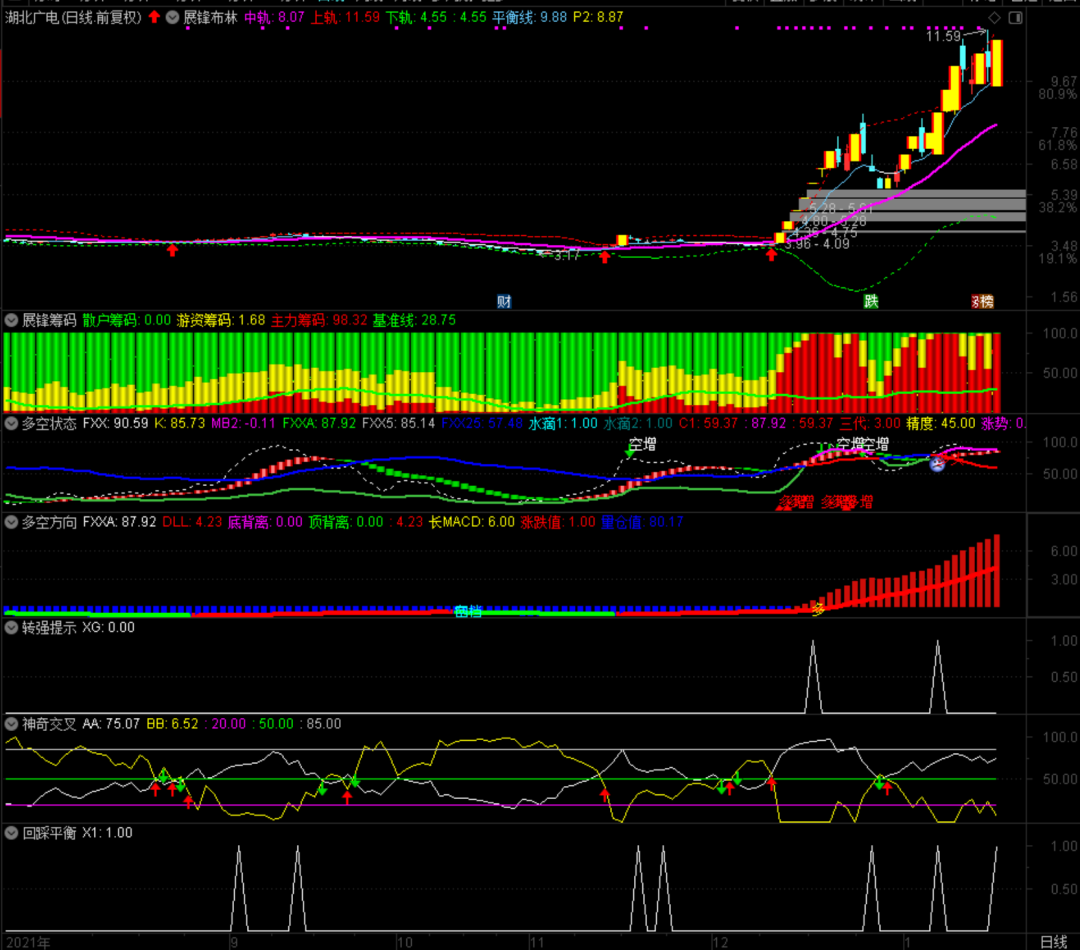Open the 神奇交叉 indicator dropdown

click(11, 723)
